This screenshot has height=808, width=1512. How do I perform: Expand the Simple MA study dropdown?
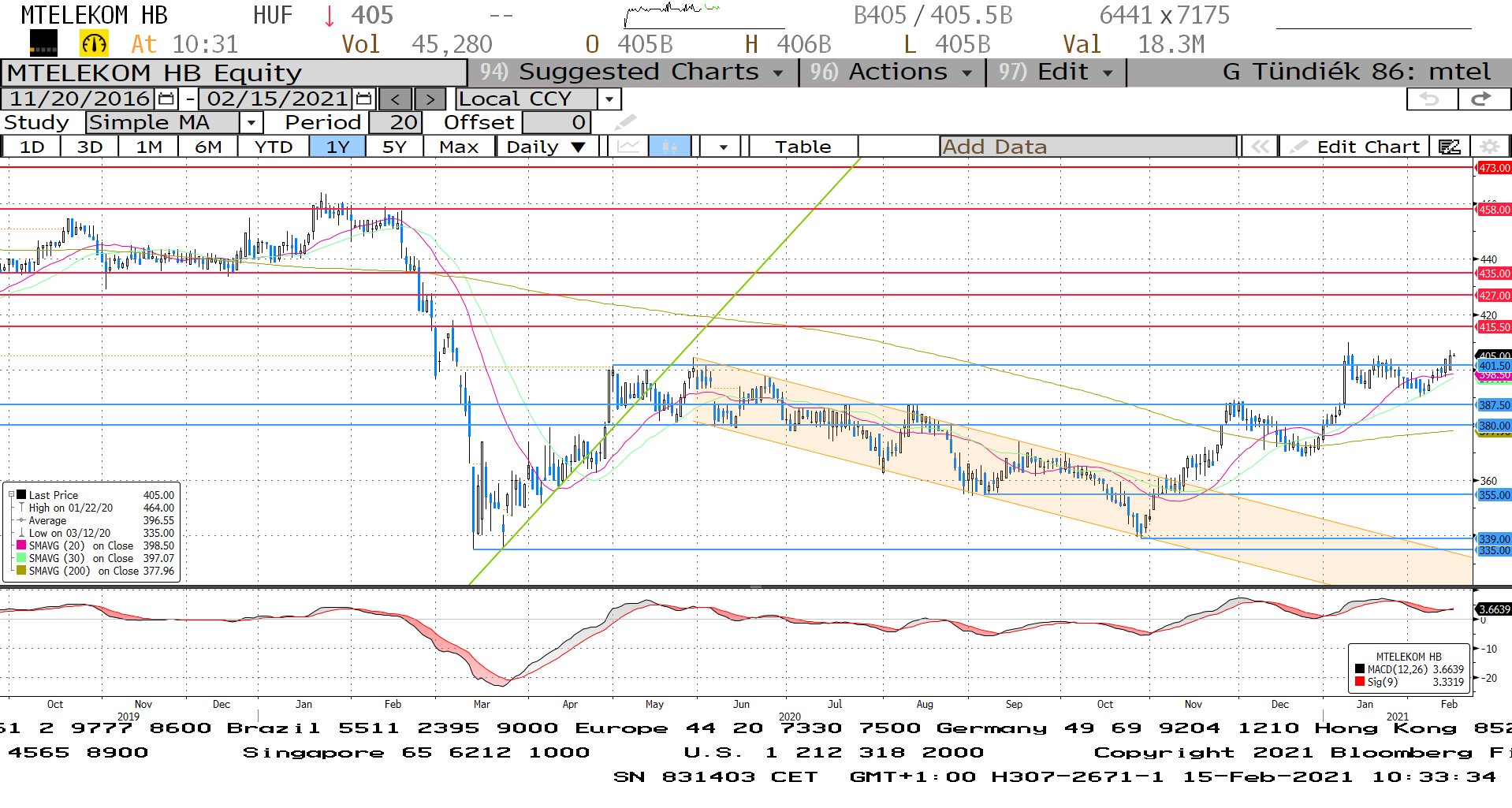pyautogui.click(x=251, y=123)
